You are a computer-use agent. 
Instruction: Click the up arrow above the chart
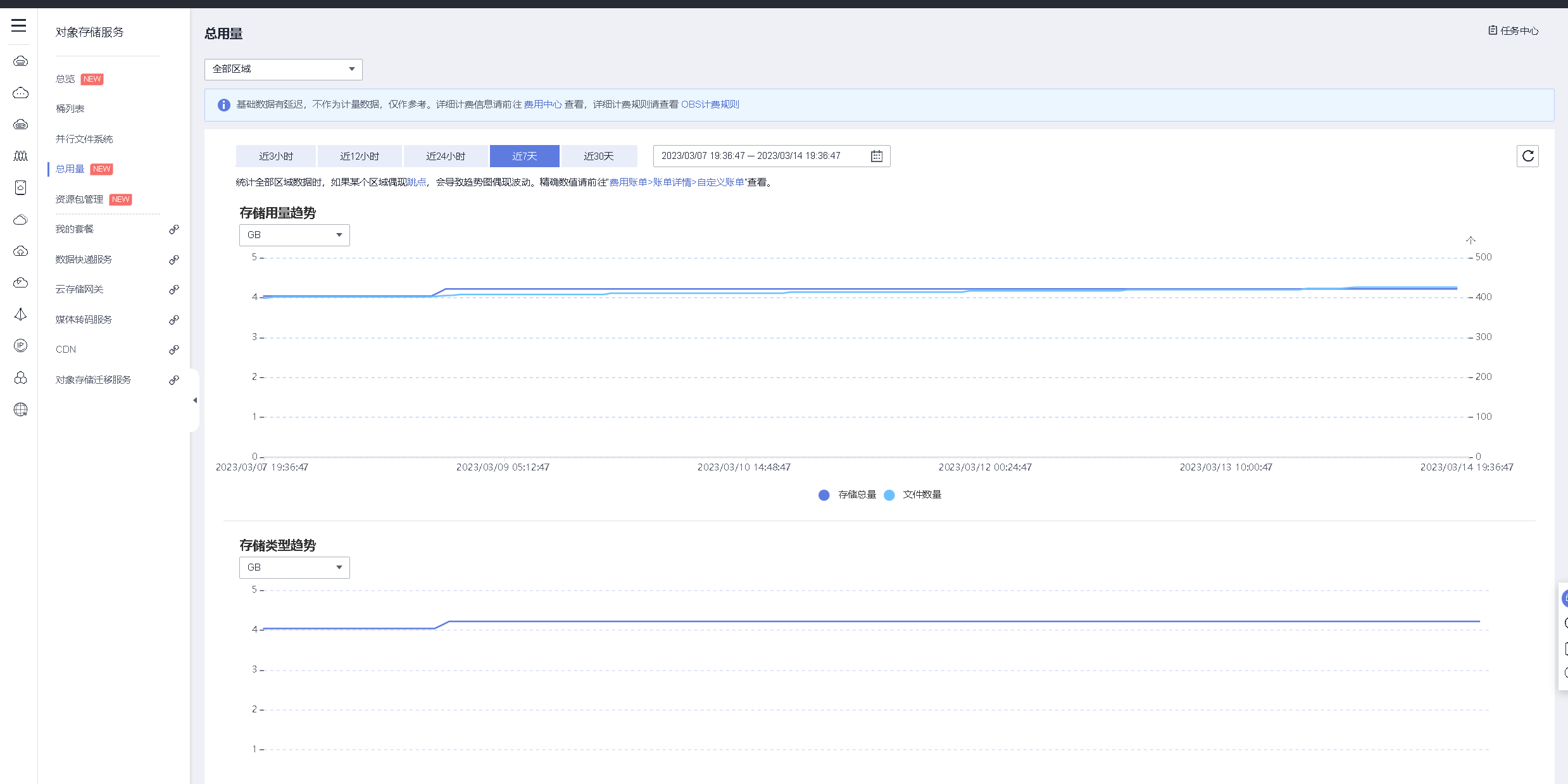click(x=1471, y=240)
